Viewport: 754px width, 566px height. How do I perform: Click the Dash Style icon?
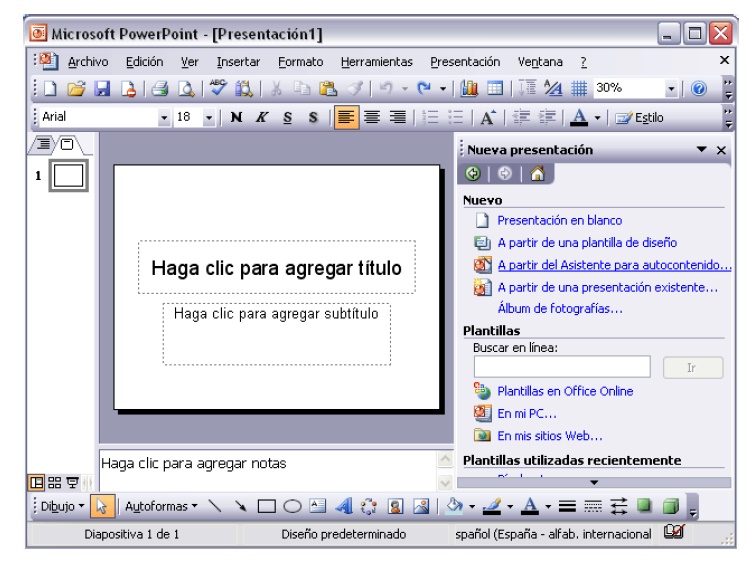pos(593,506)
